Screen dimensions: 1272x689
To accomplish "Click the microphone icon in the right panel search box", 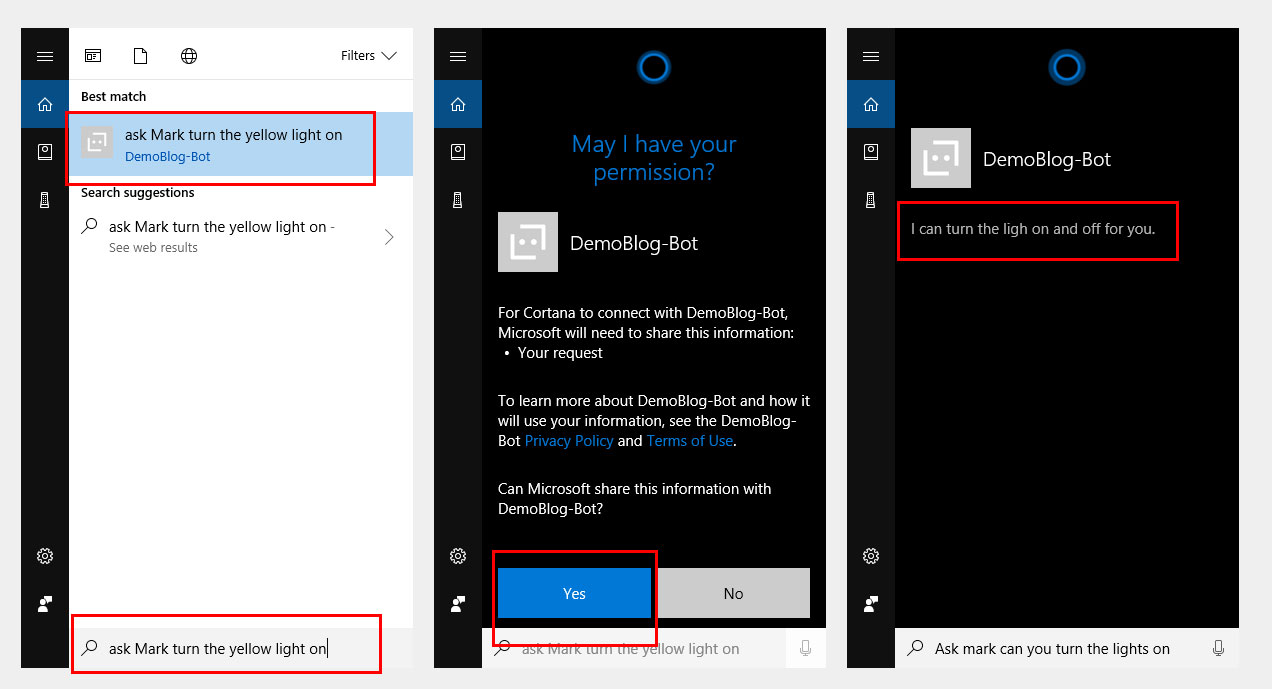I will point(1218,648).
